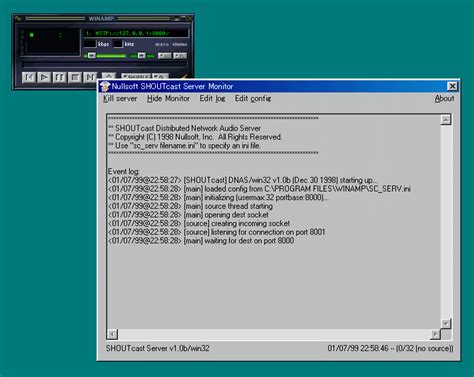The height and width of the screenshot is (377, 474).
Task: Open the Kill server menu
Action: tap(120, 99)
